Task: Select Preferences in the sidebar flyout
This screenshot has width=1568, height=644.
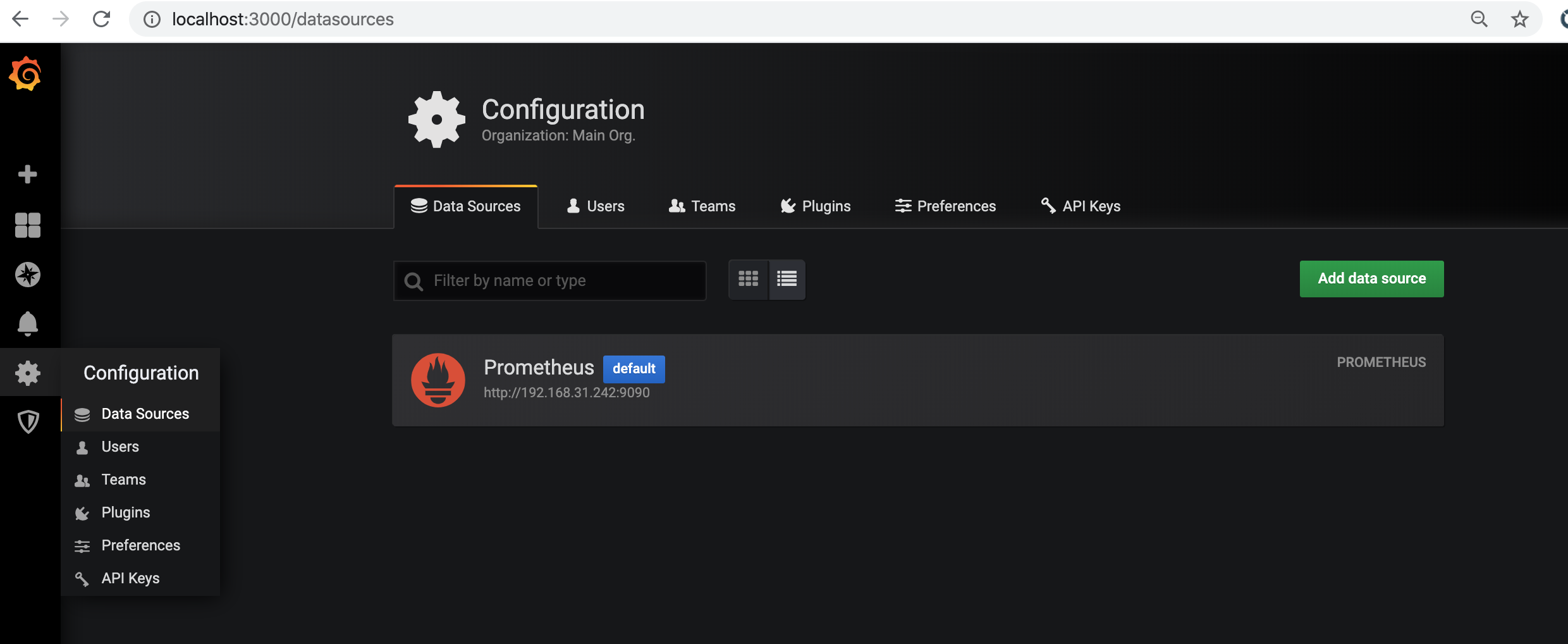Action: pyautogui.click(x=140, y=545)
